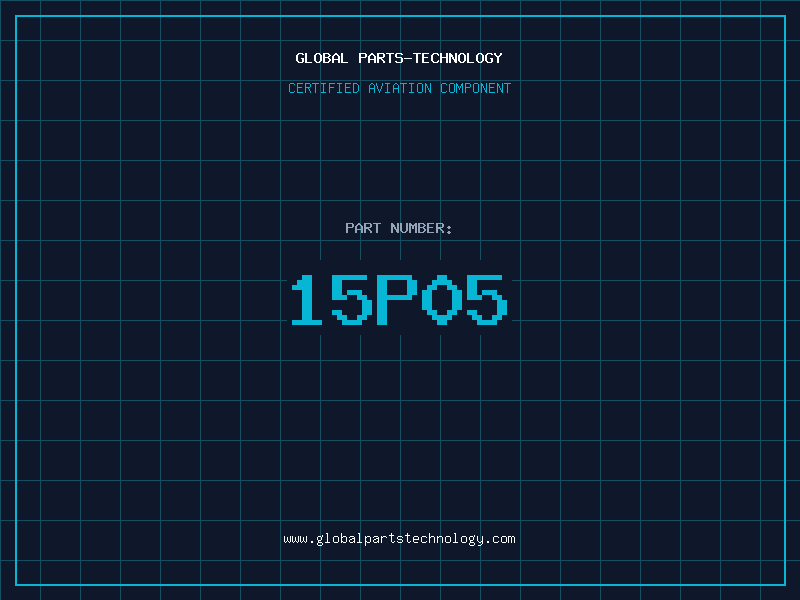Screen dimensions: 800x600
Task: Click the word NUMBER: in the label
Action: (x=422, y=228)
